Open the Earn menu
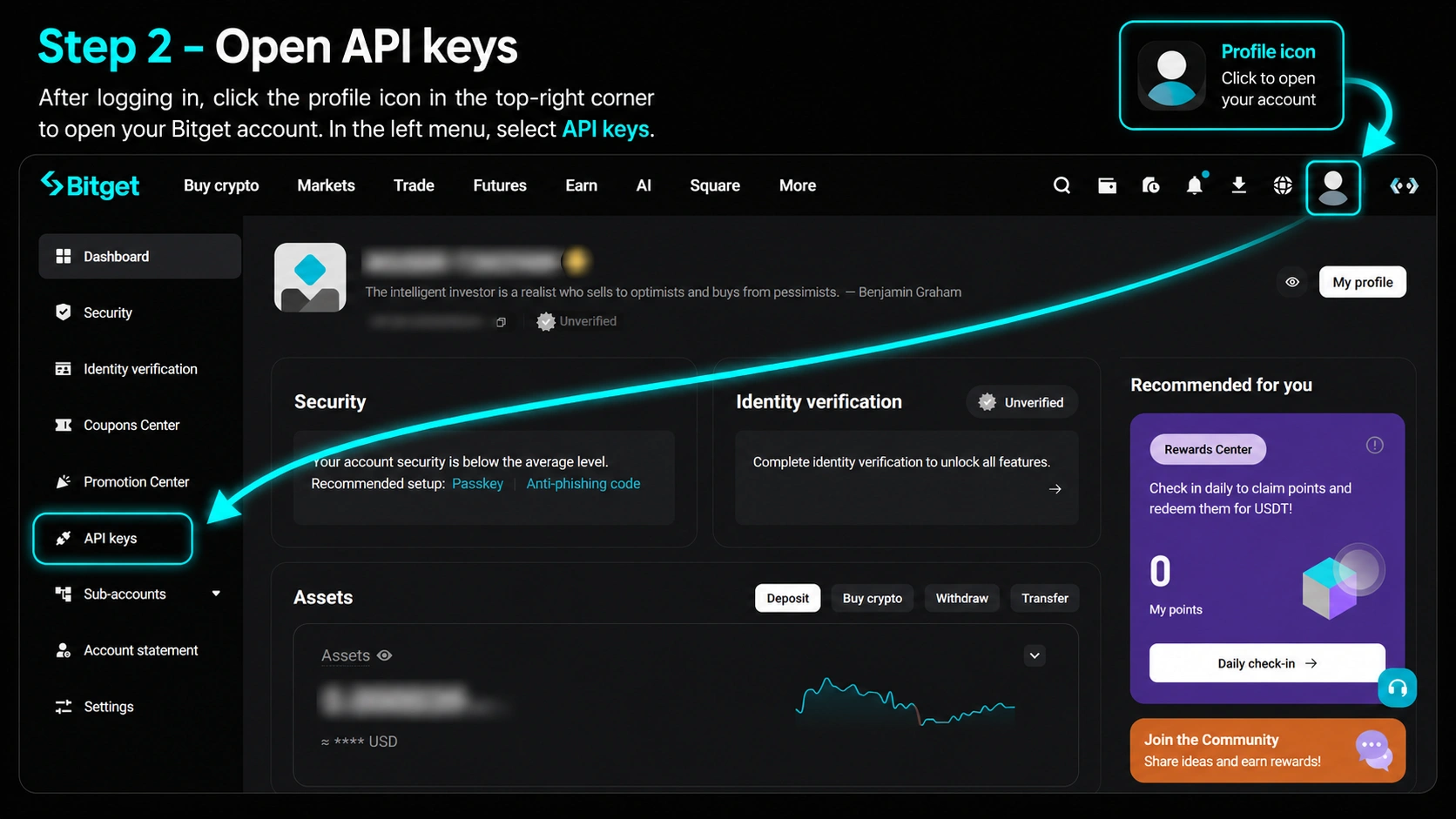The image size is (1456, 819). click(x=581, y=185)
